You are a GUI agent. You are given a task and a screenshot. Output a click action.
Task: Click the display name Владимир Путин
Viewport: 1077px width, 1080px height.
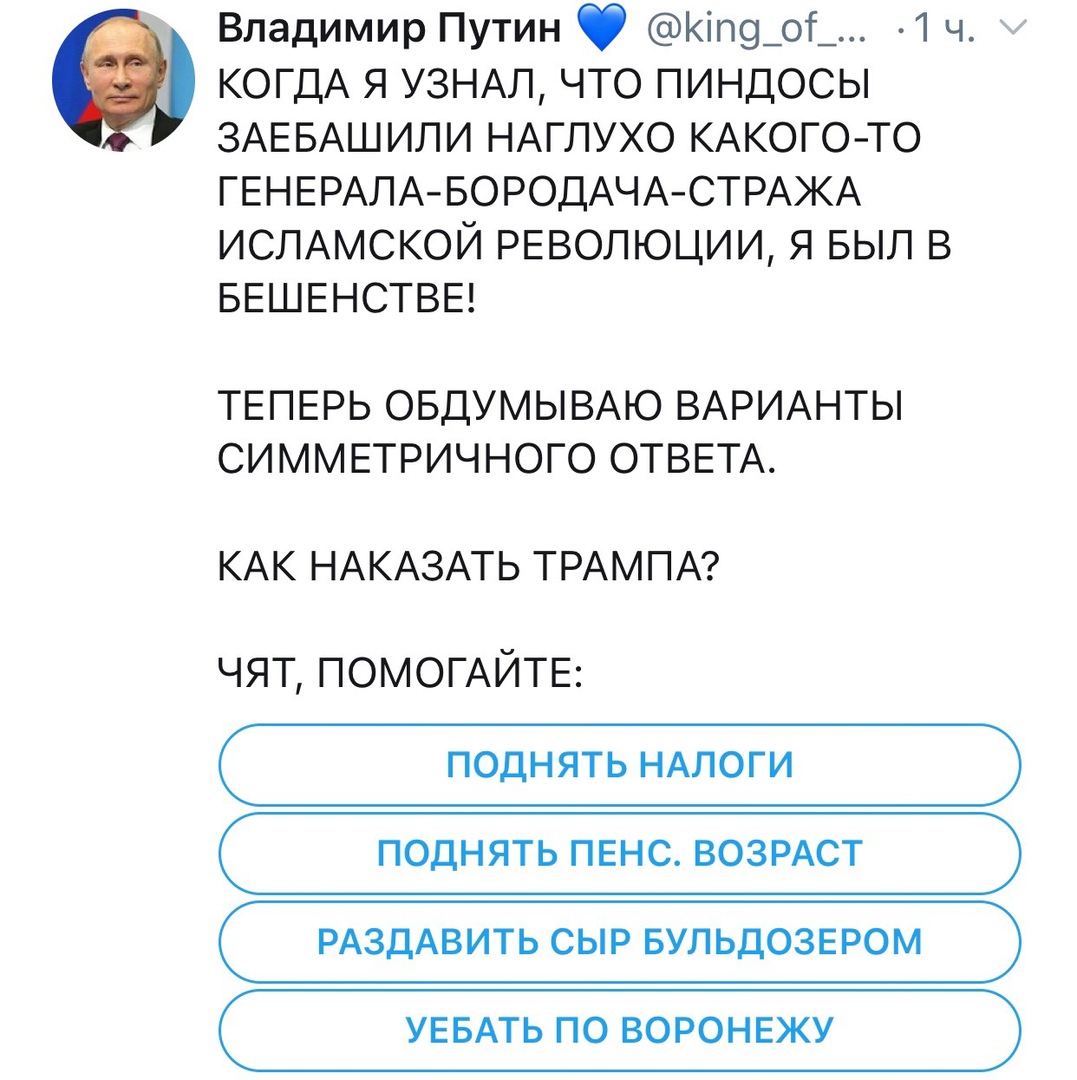[390, 28]
